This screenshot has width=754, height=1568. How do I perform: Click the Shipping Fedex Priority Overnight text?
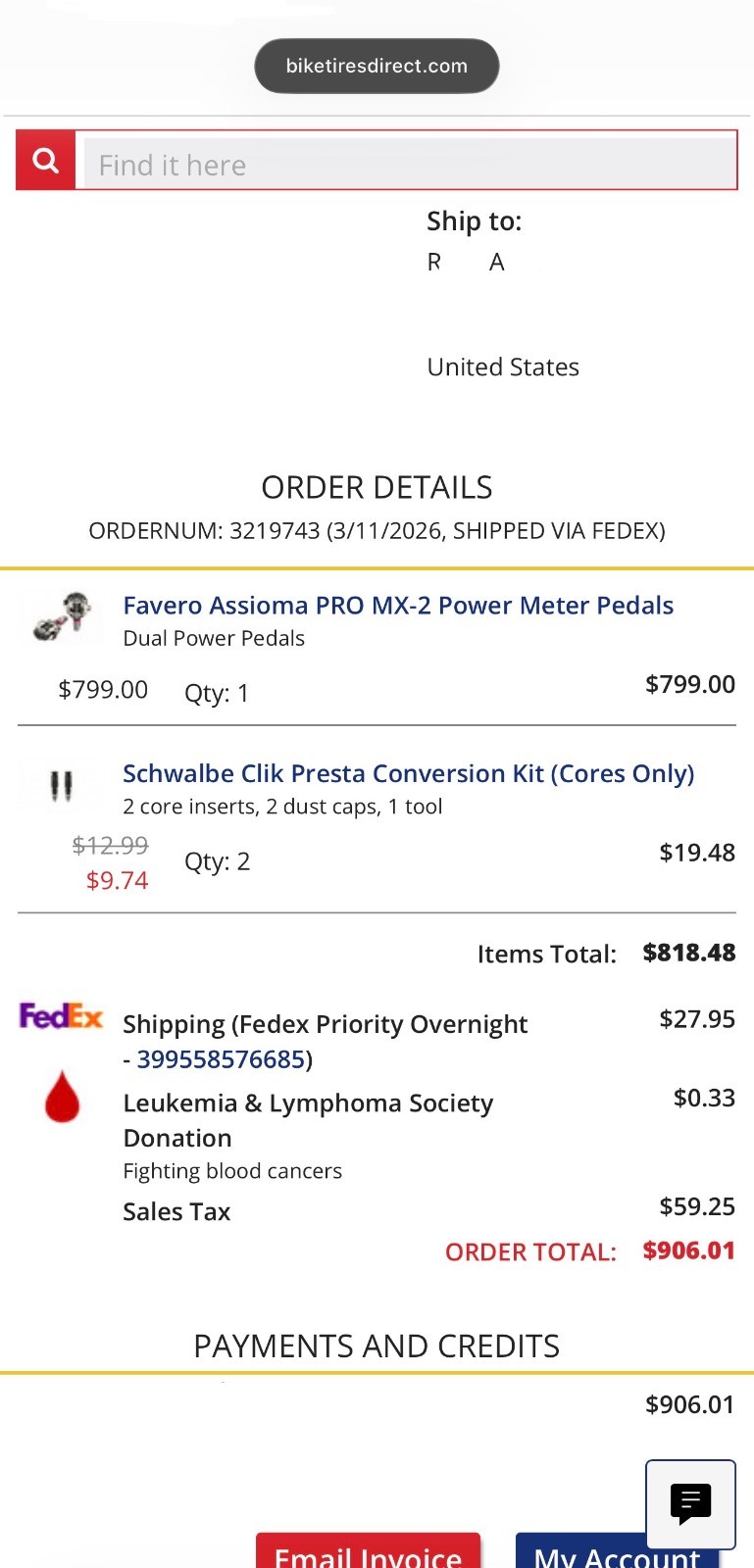point(325,1025)
